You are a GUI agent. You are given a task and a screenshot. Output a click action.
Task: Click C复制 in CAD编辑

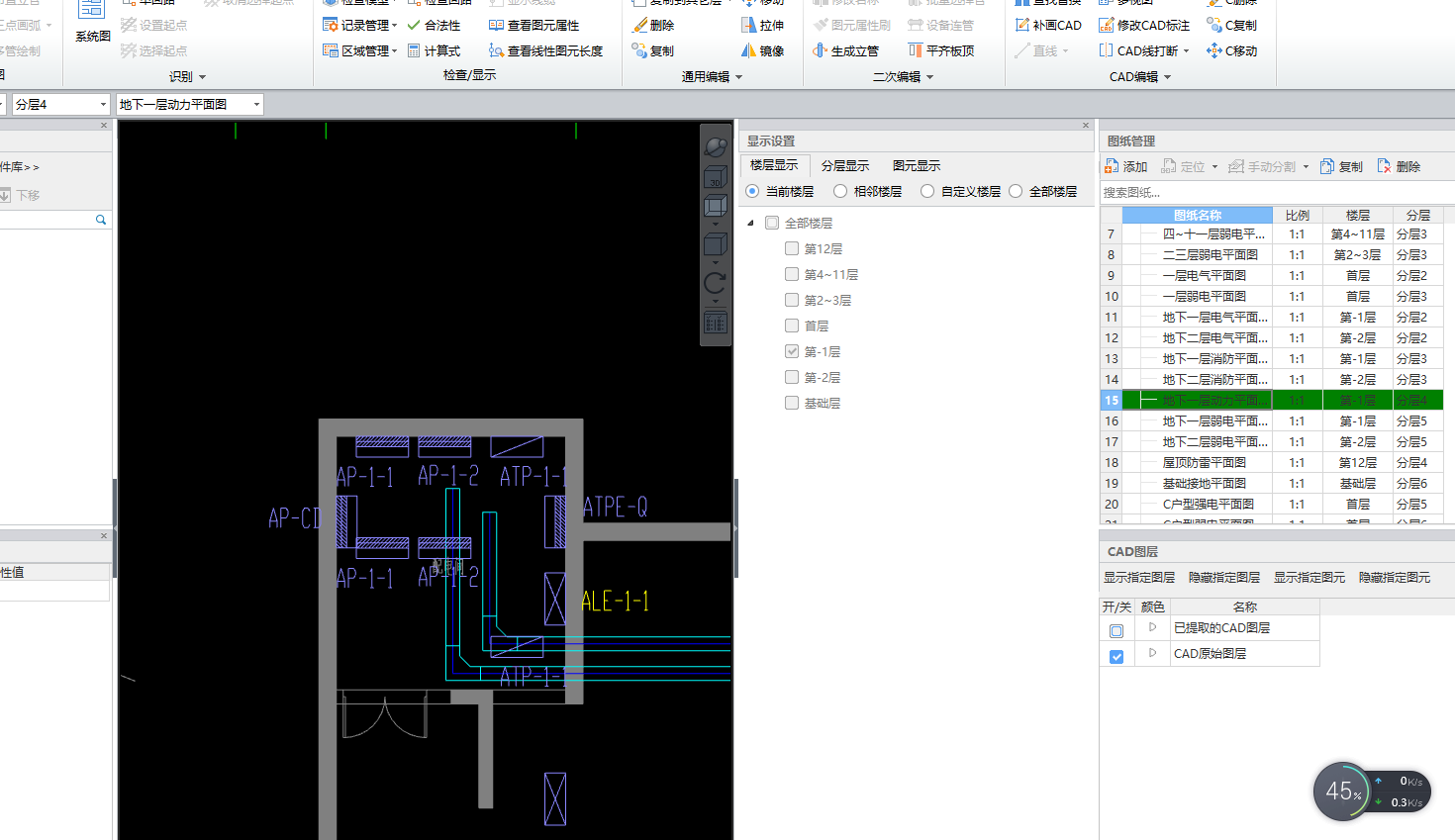point(1232,25)
